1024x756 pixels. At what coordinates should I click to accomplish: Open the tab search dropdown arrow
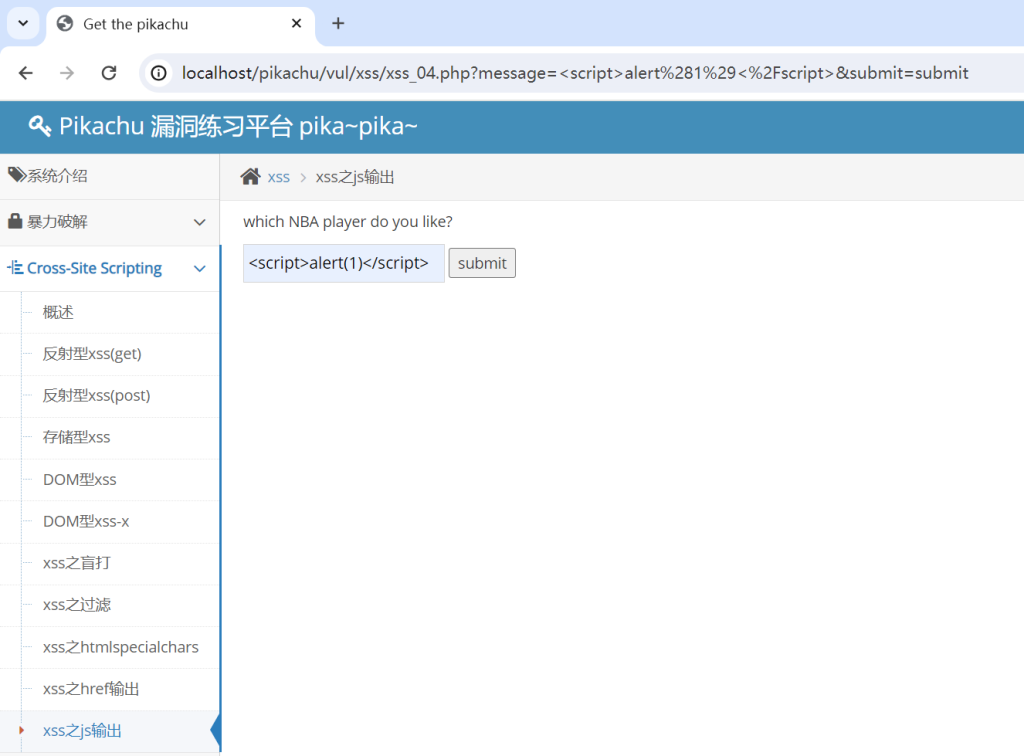click(x=24, y=24)
